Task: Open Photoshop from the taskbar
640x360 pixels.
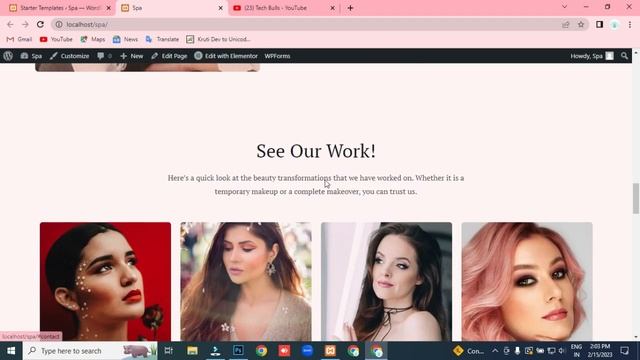Action: [238, 351]
